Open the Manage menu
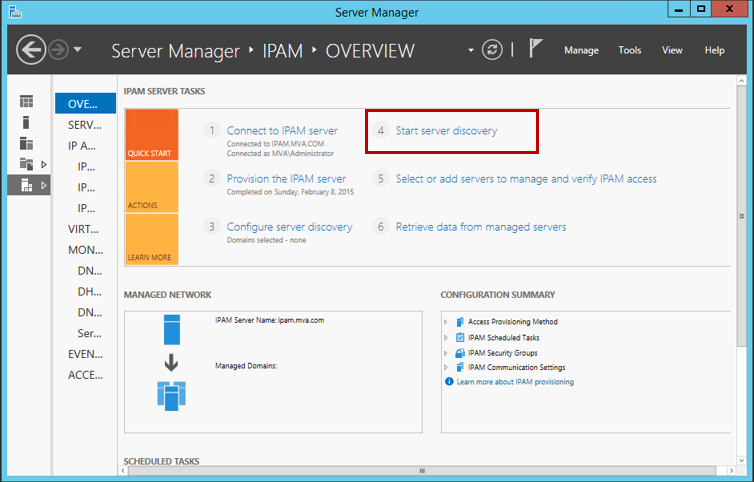 coord(581,50)
